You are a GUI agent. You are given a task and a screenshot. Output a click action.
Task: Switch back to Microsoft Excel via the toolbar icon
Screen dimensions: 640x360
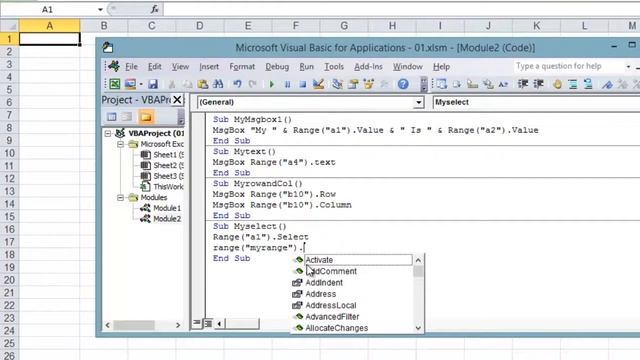(x=115, y=84)
